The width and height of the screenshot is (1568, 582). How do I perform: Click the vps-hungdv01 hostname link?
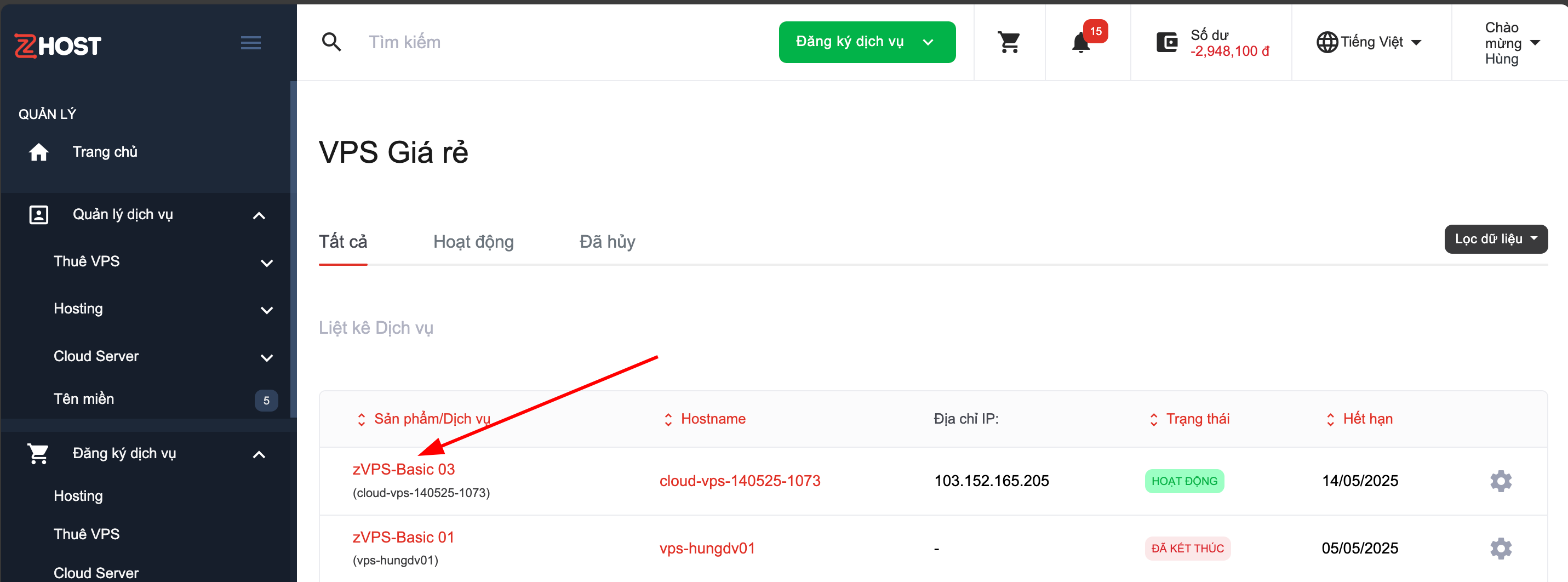coord(707,549)
